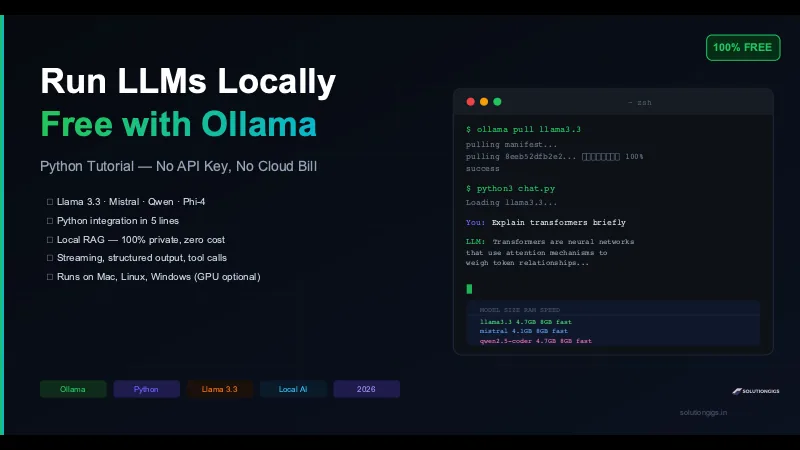Click the 'llama3.3 4.7GB 8GB fast' row
Viewport: 800px width, 450px height.
pyautogui.click(x=526, y=322)
